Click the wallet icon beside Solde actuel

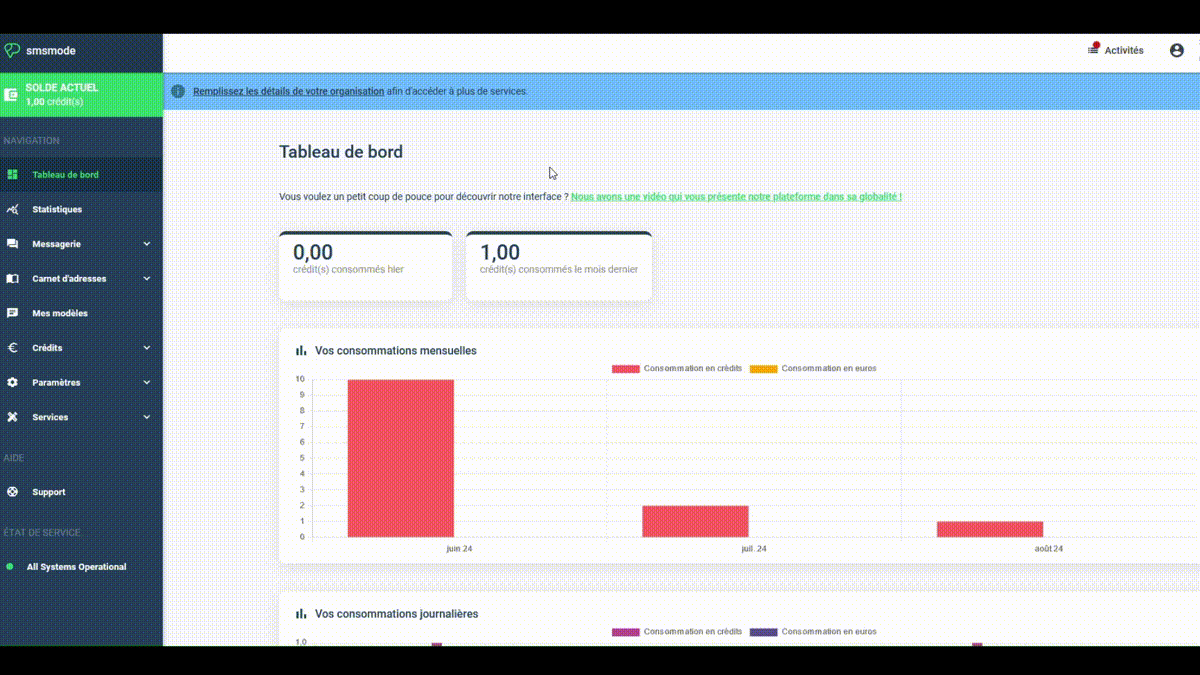(11, 95)
